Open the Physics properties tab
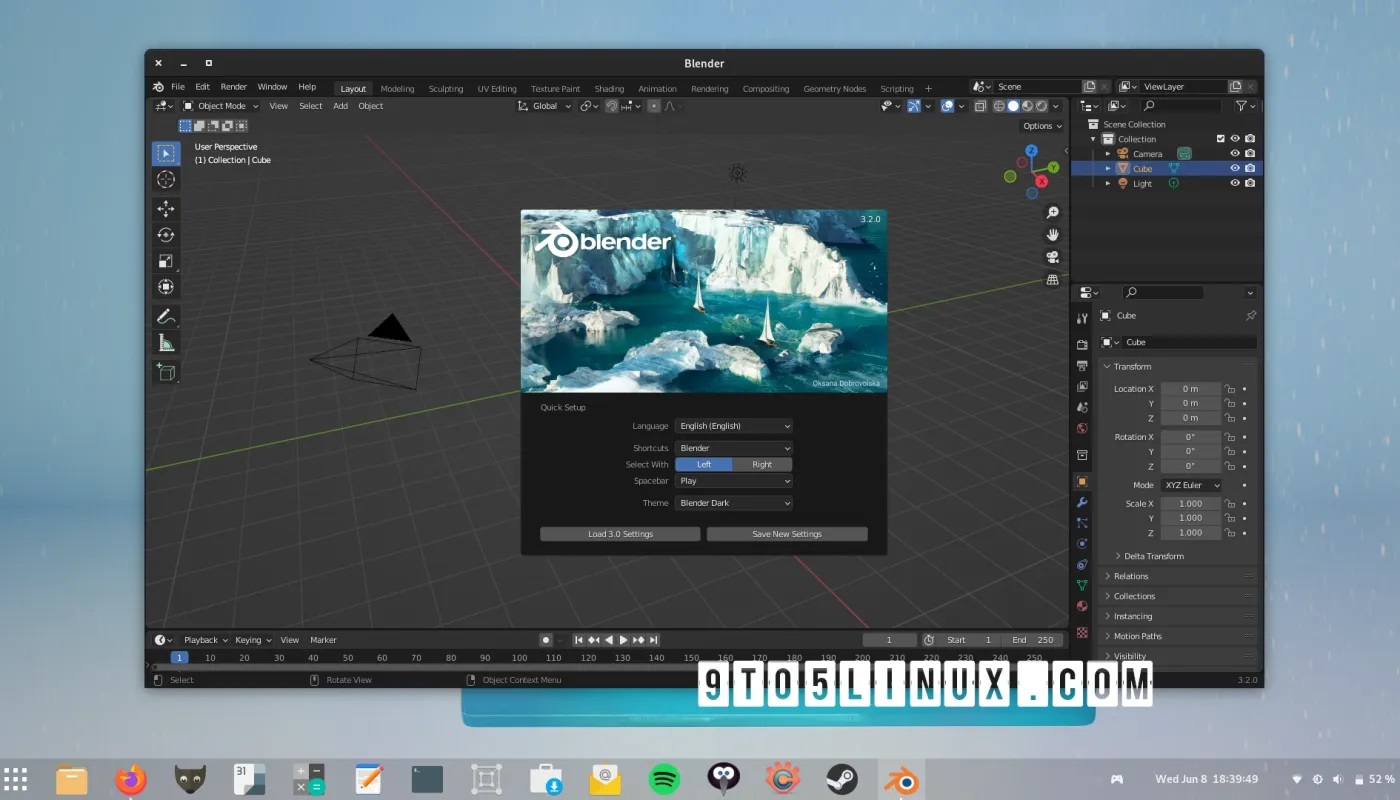Image resolution: width=1400 pixels, height=800 pixels. [x=1082, y=544]
